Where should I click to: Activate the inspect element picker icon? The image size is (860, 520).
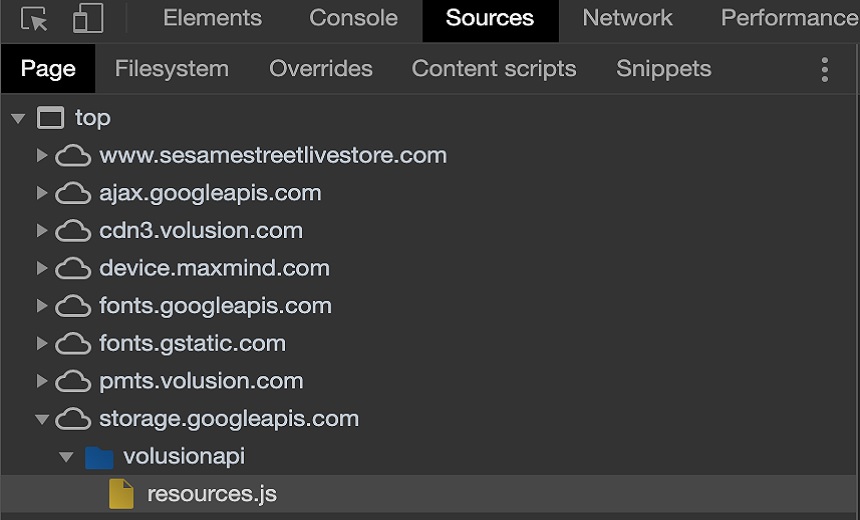coord(34,18)
